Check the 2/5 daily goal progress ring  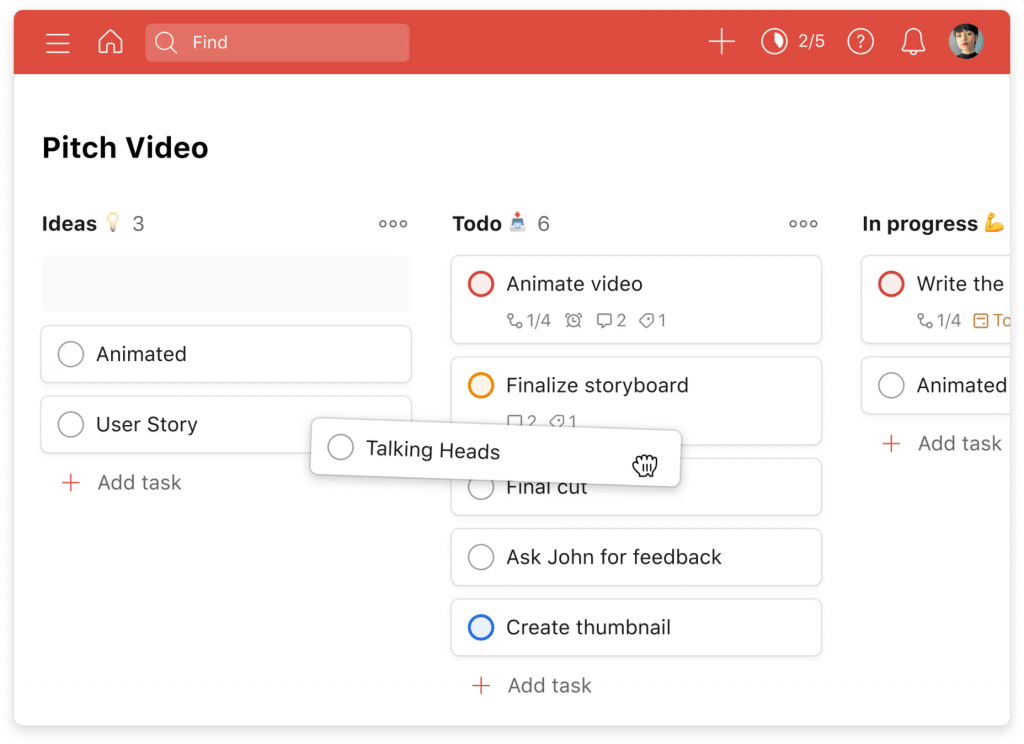click(793, 42)
